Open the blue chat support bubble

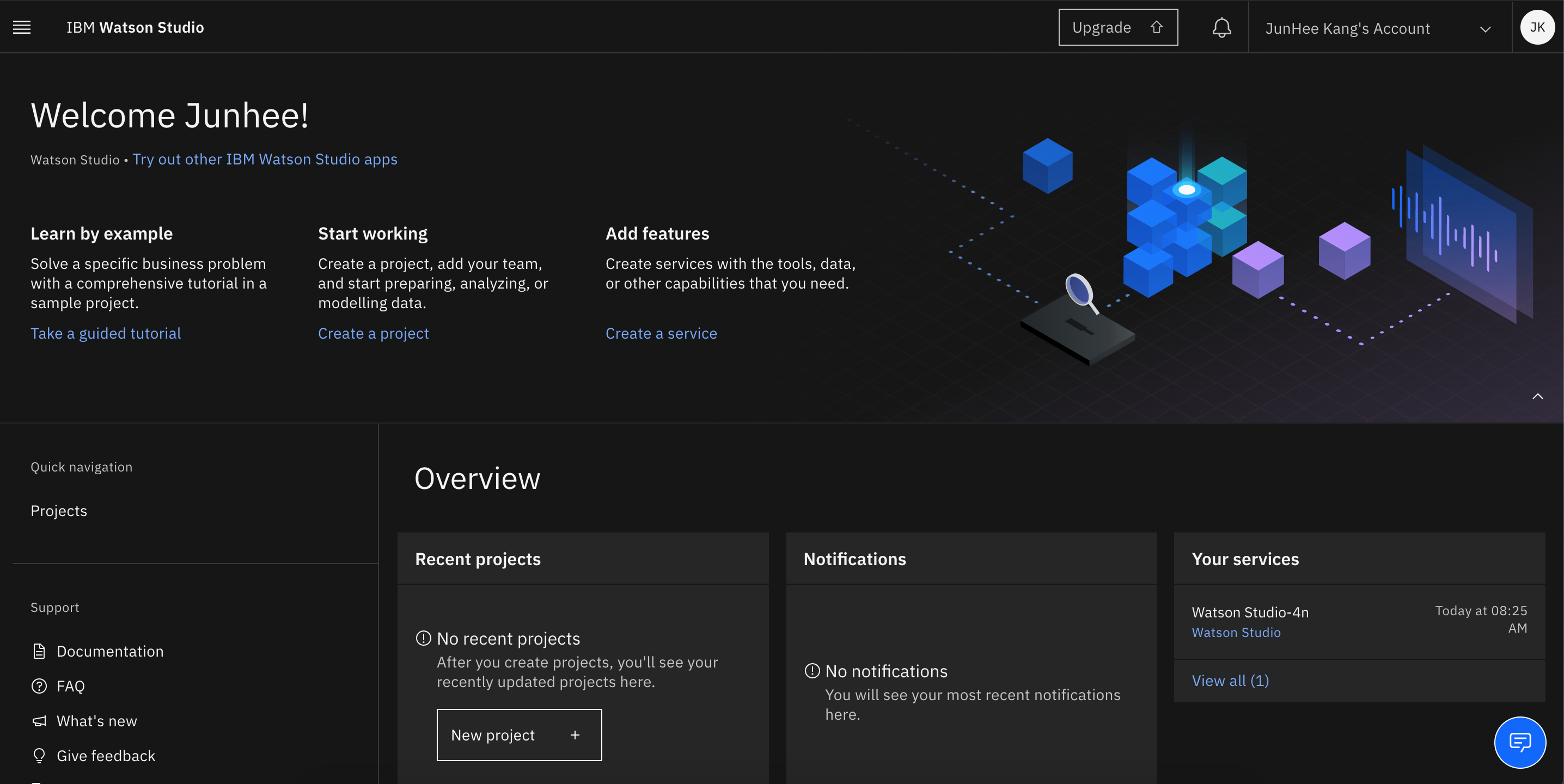pyautogui.click(x=1520, y=742)
